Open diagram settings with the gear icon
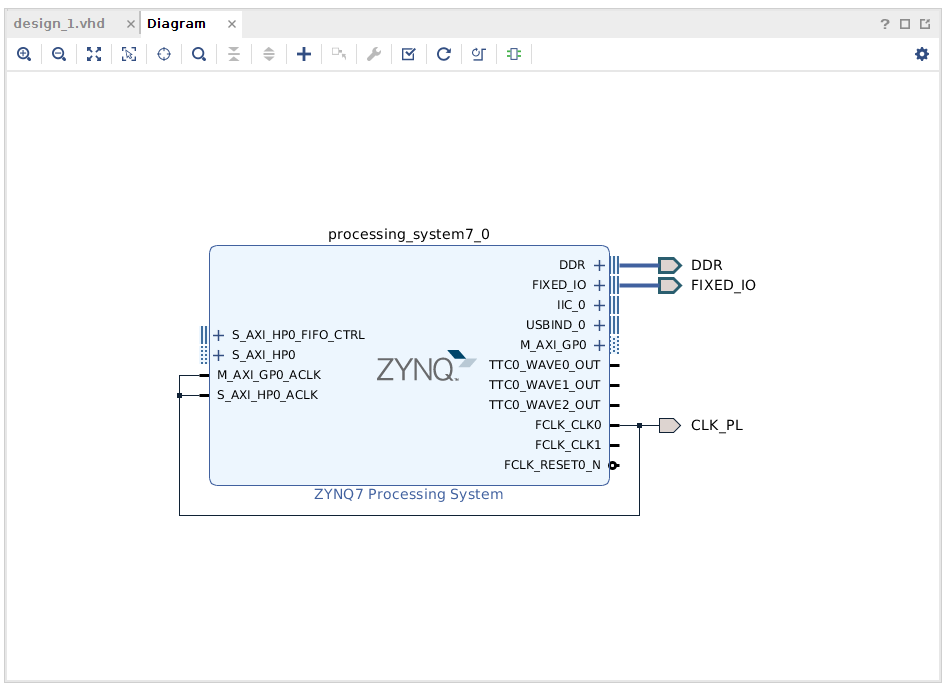 pyautogui.click(x=921, y=54)
